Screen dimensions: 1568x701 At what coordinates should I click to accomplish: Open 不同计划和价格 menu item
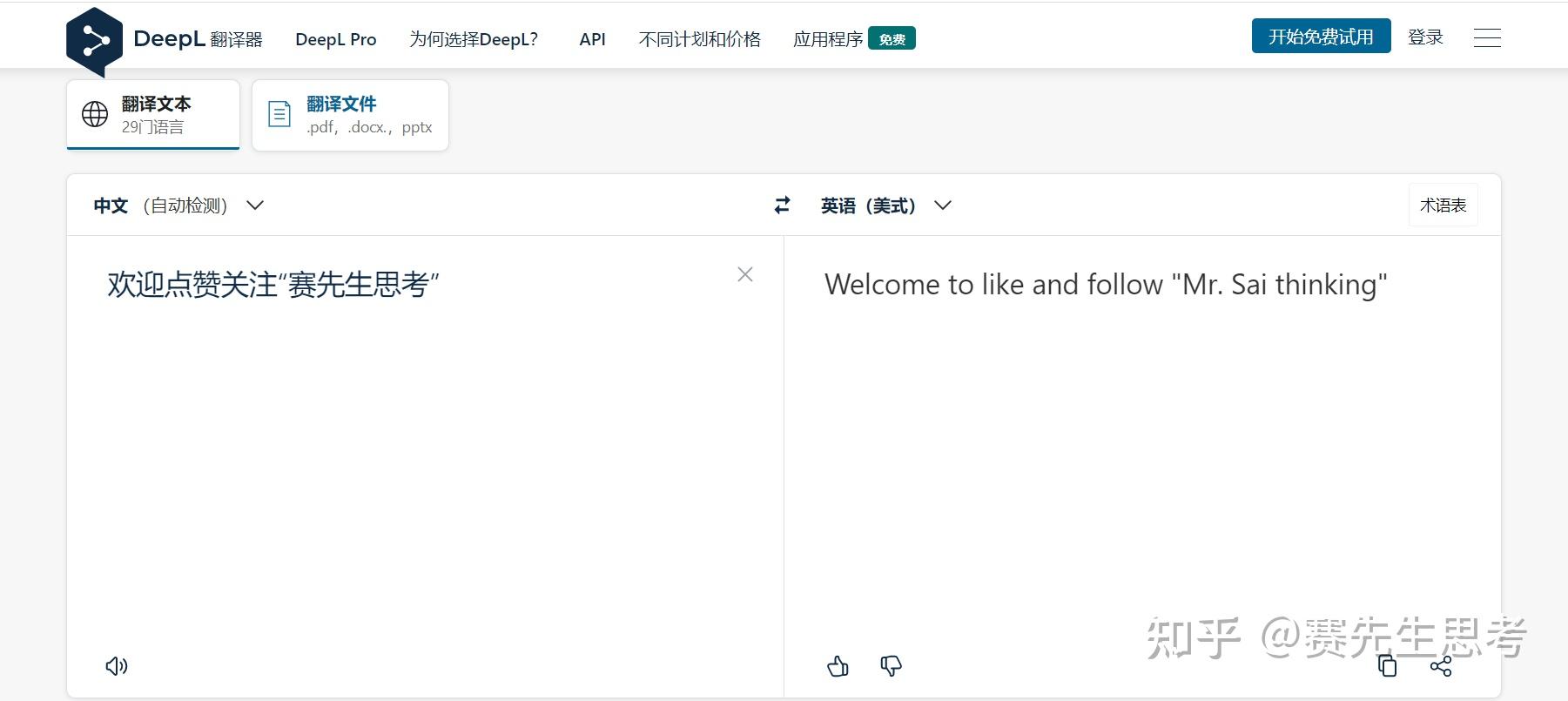pos(699,39)
